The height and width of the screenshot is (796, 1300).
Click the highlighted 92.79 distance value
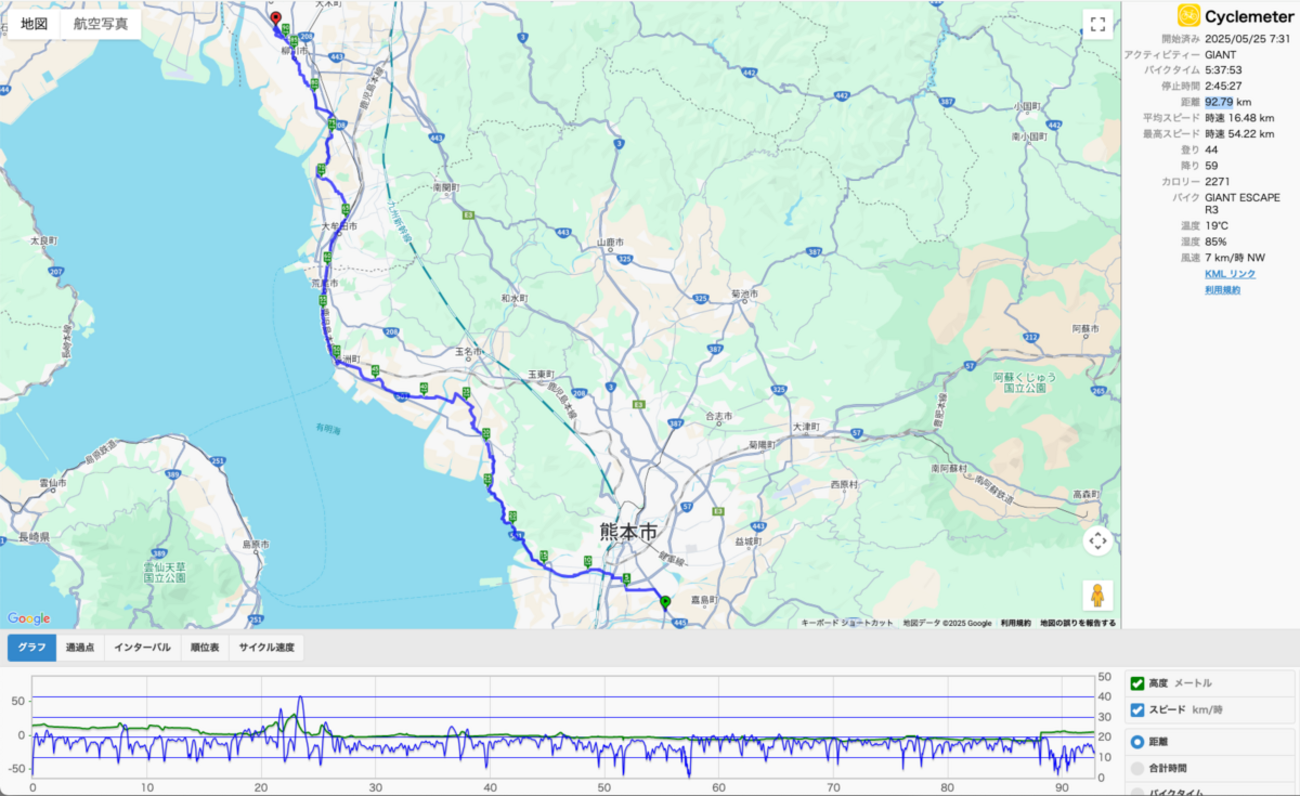point(1219,102)
